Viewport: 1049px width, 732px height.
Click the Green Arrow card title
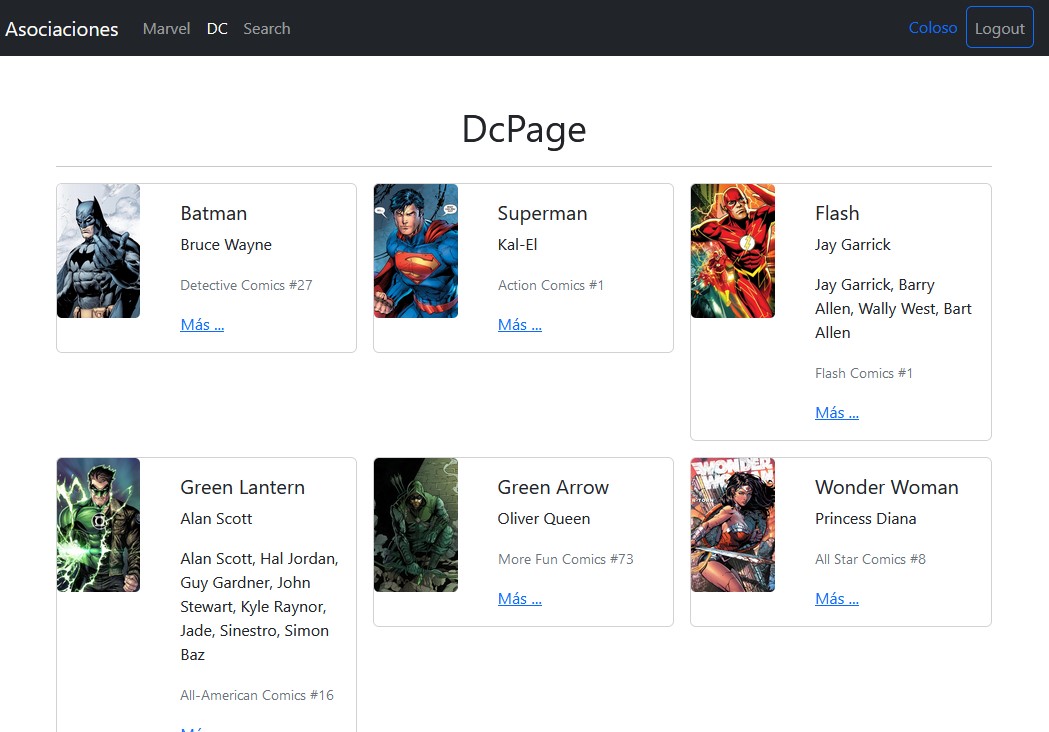[x=553, y=487]
